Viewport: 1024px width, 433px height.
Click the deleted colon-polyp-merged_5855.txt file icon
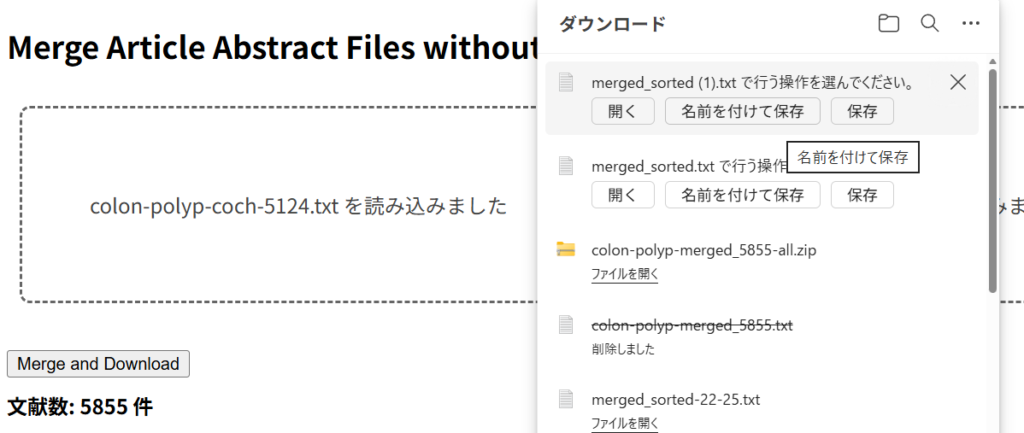pos(566,324)
